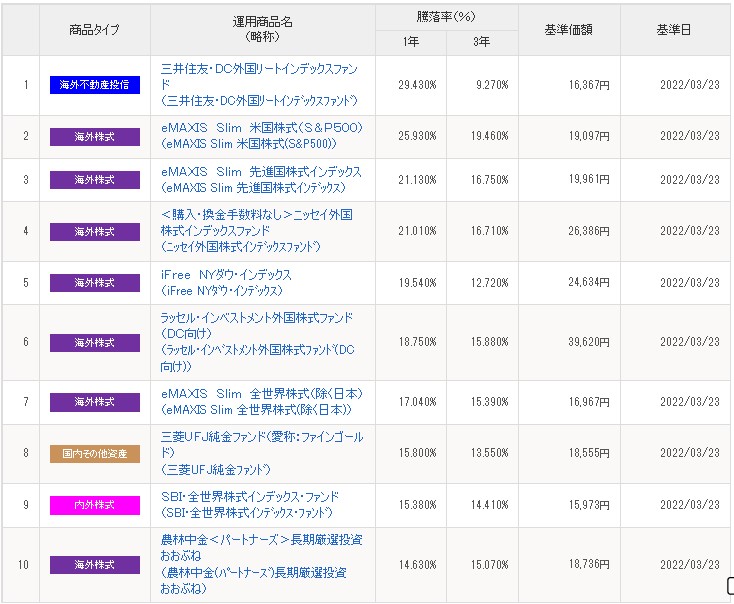Screen dimensions: 734x604
Task: Open SBI・全世界株式インデックス・ファンド link
Action: pos(250,505)
